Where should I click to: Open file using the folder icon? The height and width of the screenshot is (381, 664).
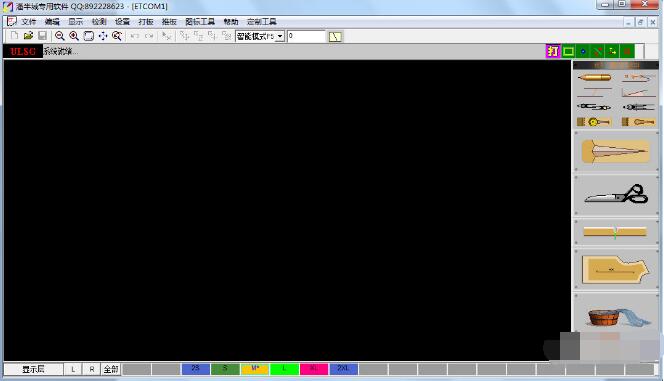click(28, 36)
